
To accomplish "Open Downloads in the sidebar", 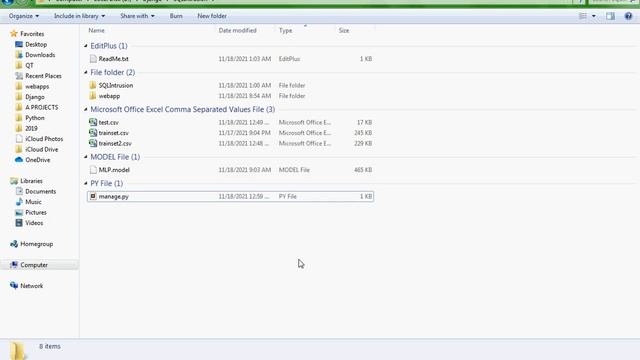I will [x=40, y=55].
